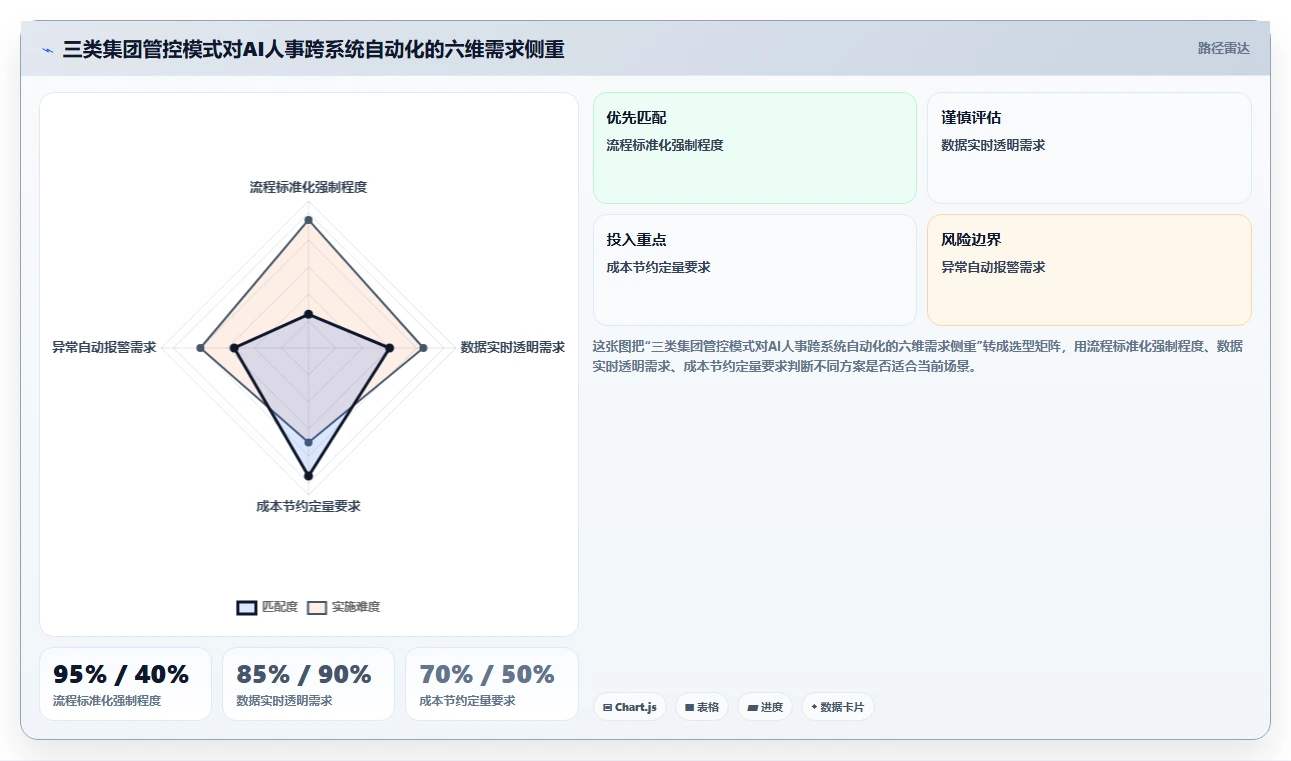The height and width of the screenshot is (761, 1291).
Task: Click the description paragraph beginning 这张图把
Action: click(918, 355)
